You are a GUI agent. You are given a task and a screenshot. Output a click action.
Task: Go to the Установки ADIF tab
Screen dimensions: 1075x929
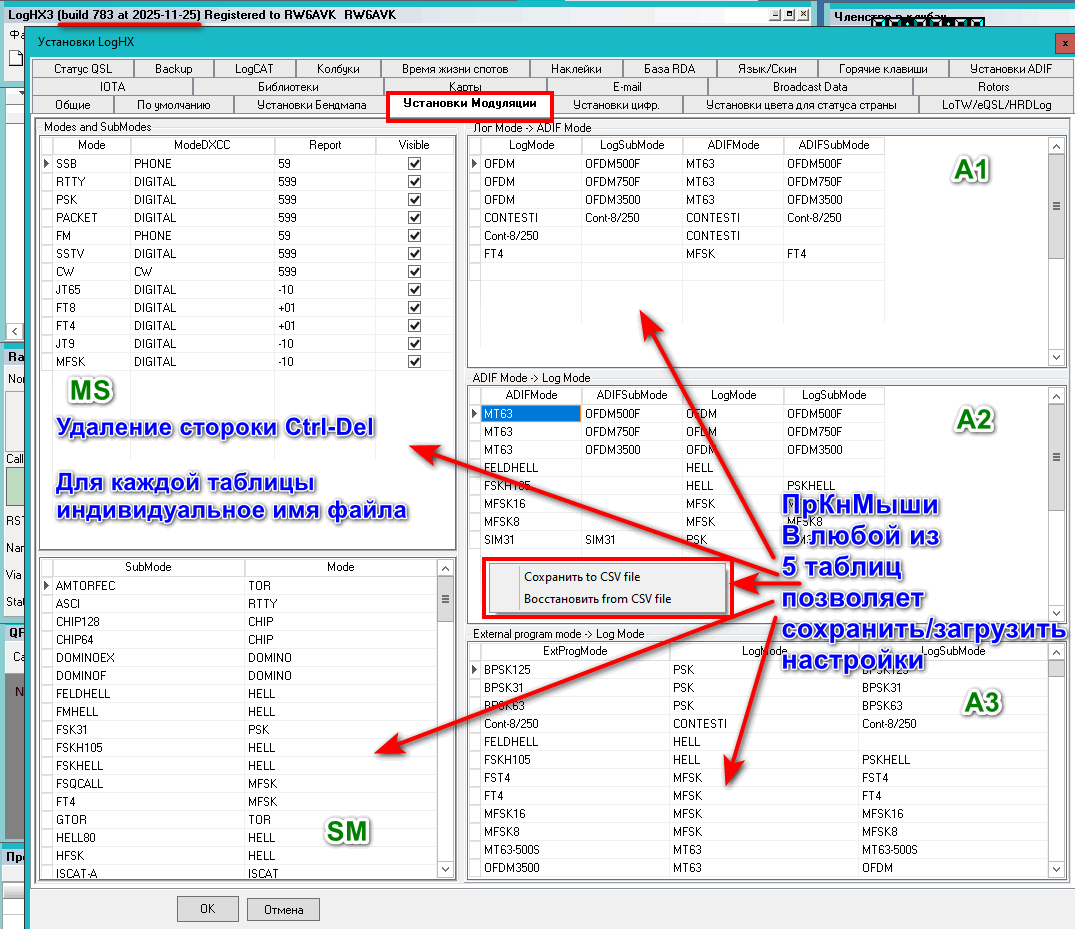pos(1011,69)
